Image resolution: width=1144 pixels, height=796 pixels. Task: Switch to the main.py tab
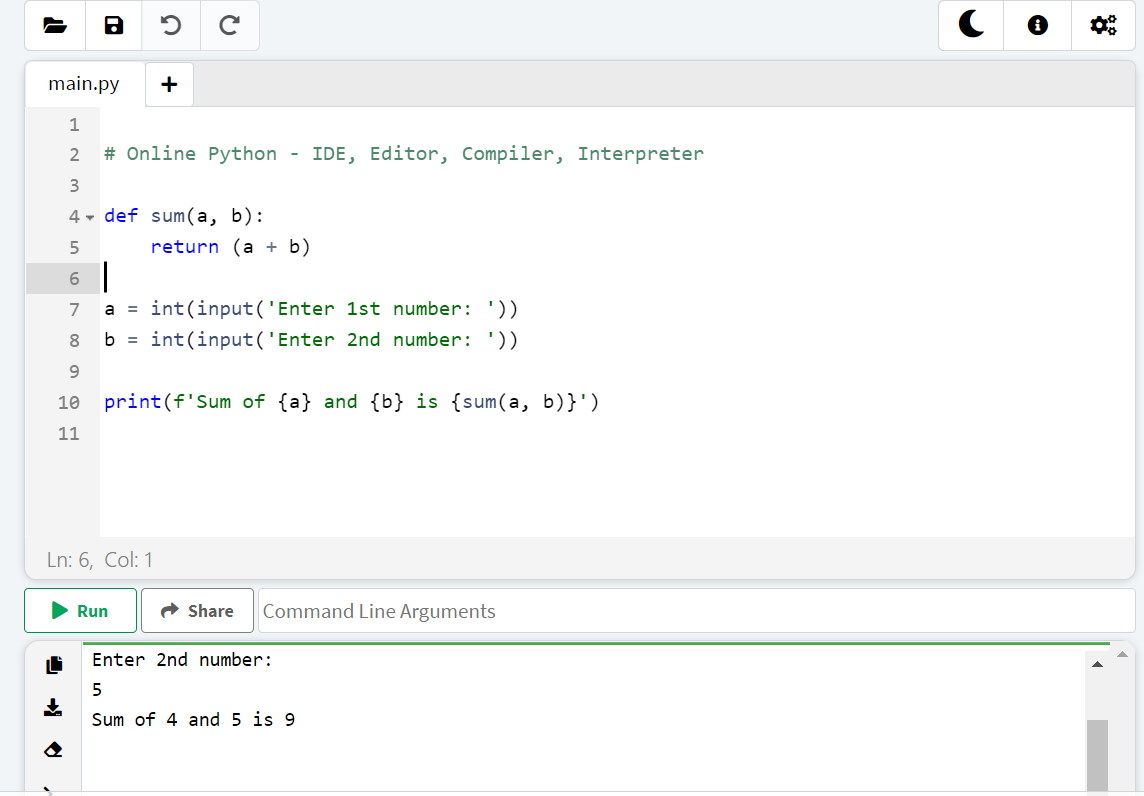[x=84, y=84]
